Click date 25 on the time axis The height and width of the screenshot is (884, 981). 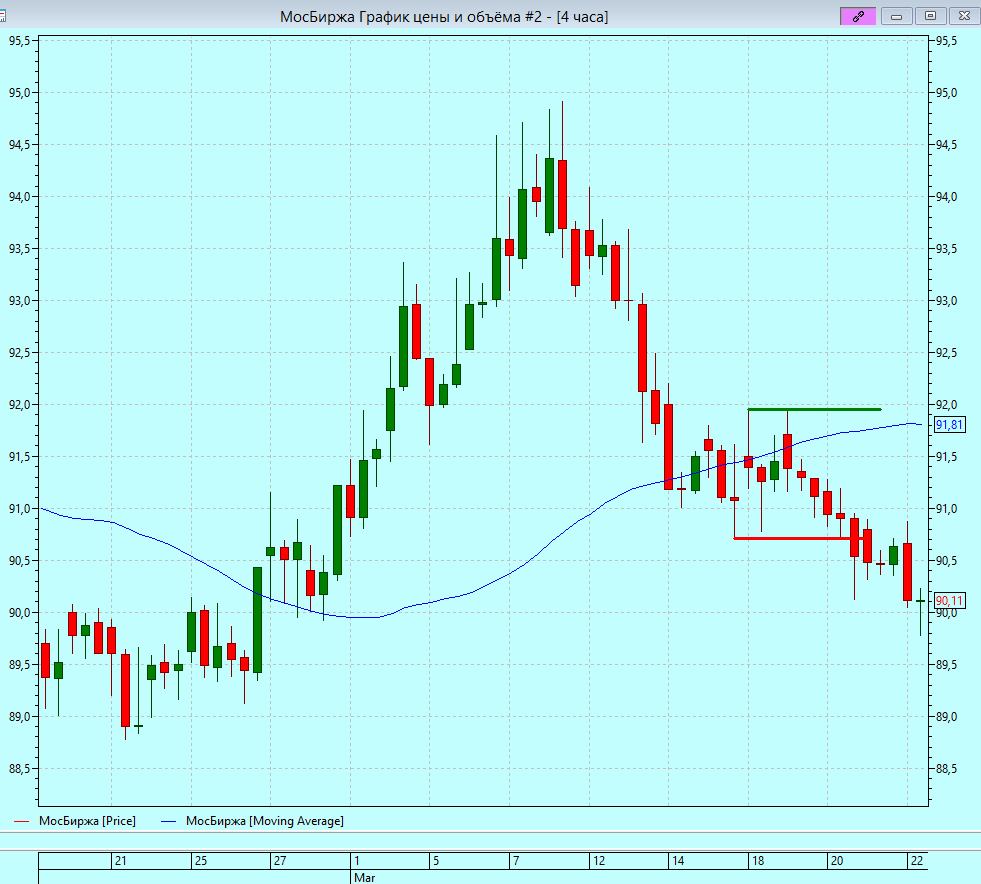click(x=201, y=861)
